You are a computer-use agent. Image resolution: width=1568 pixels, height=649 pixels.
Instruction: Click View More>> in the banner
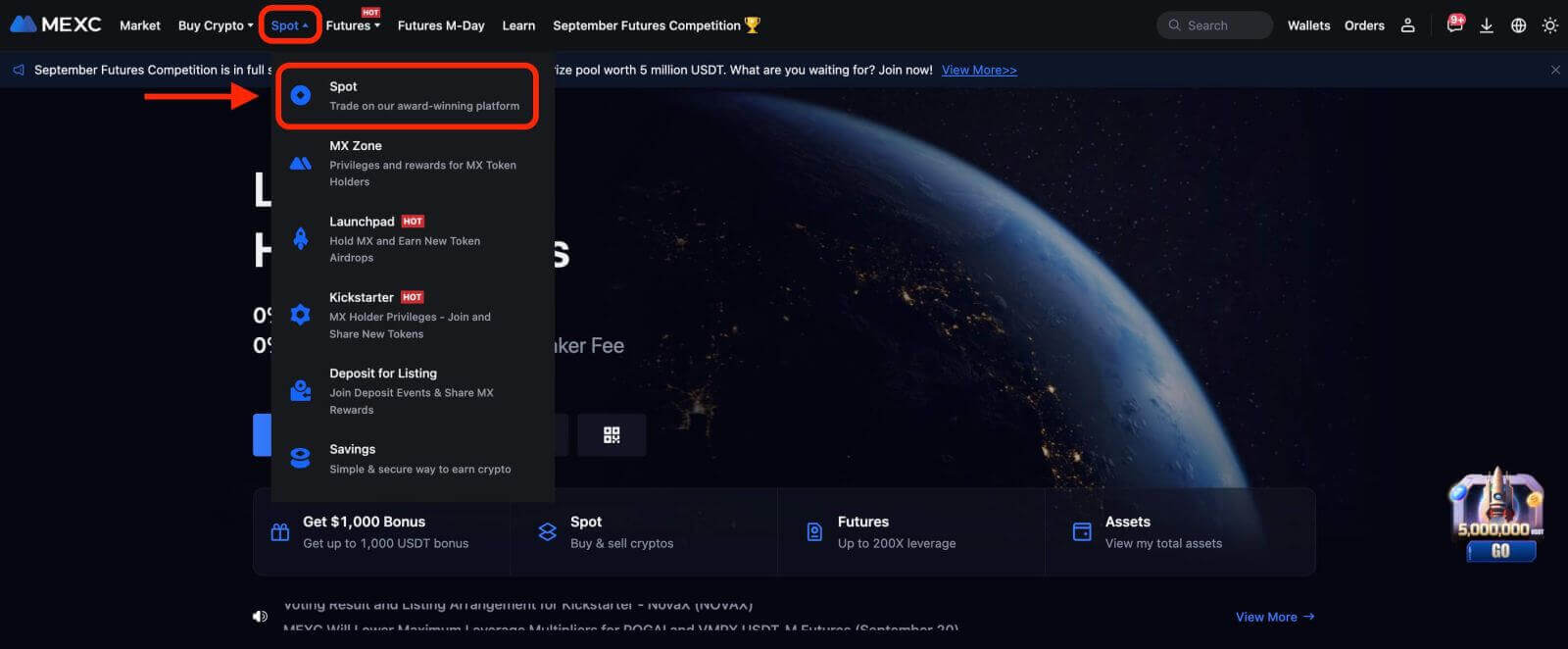[979, 70]
